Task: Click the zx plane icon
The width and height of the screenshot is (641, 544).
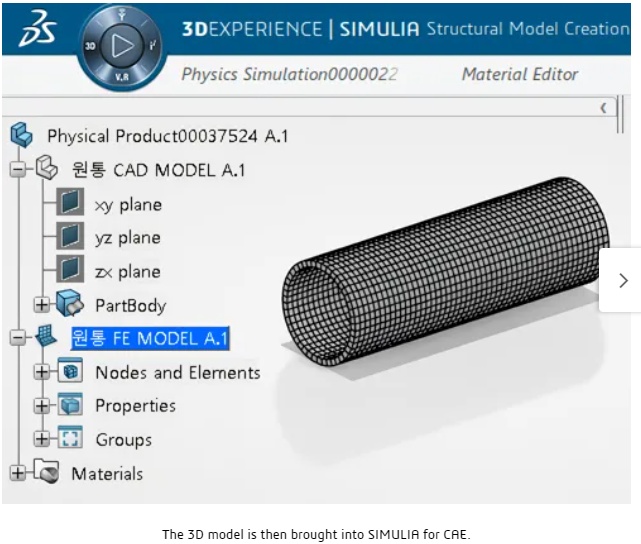Action: (x=70, y=269)
